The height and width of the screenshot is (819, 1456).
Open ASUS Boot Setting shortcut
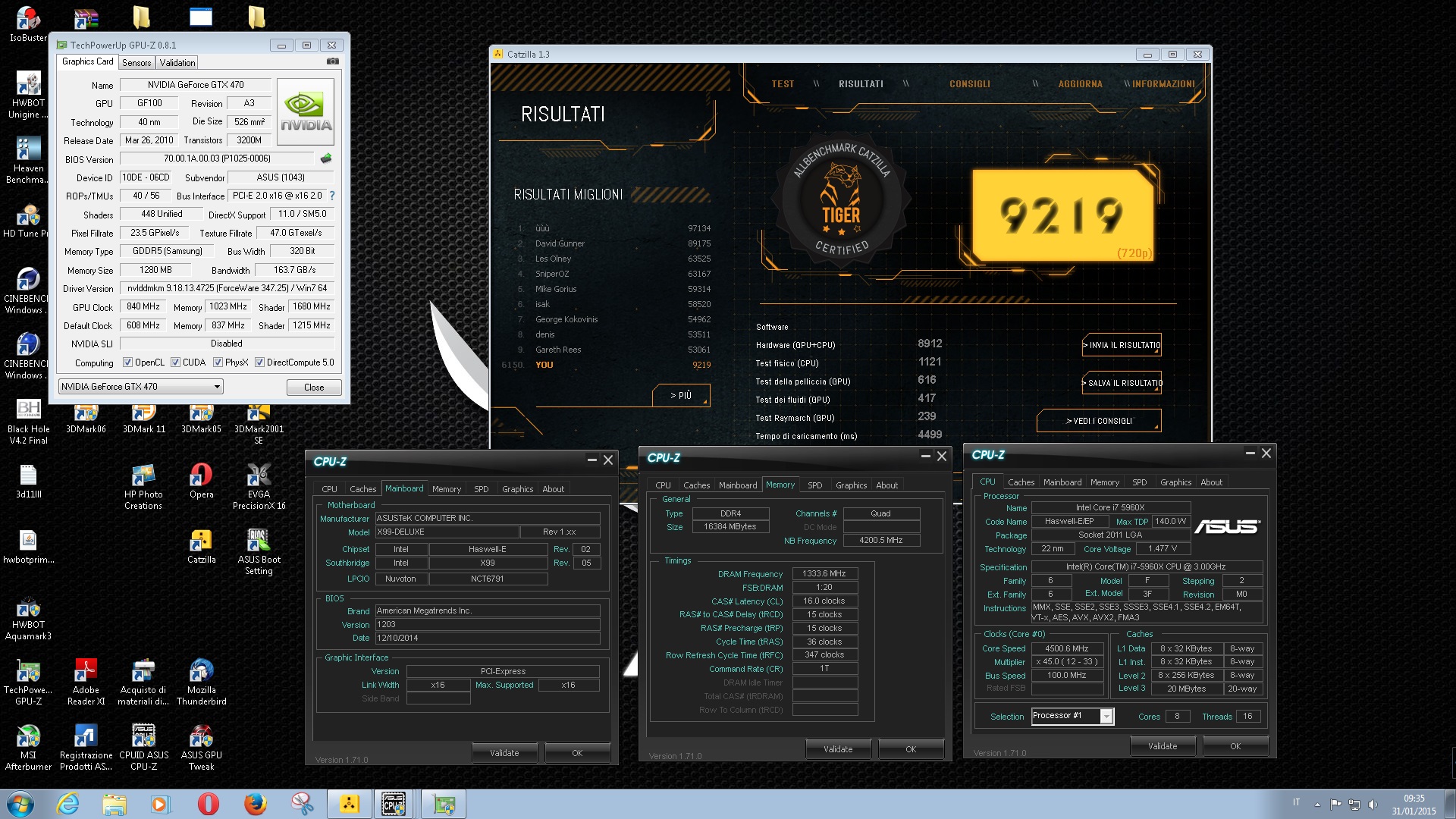(x=259, y=552)
